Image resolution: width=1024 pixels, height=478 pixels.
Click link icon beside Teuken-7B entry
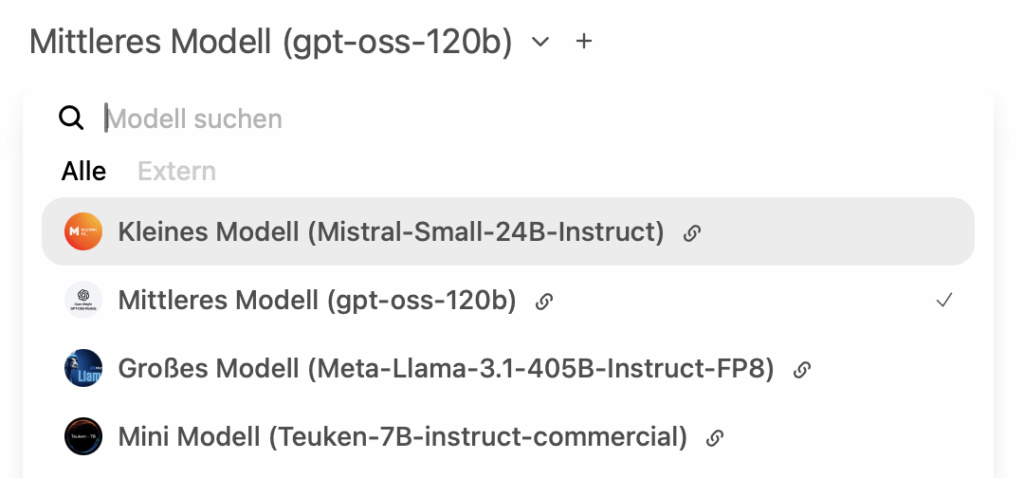(x=714, y=438)
